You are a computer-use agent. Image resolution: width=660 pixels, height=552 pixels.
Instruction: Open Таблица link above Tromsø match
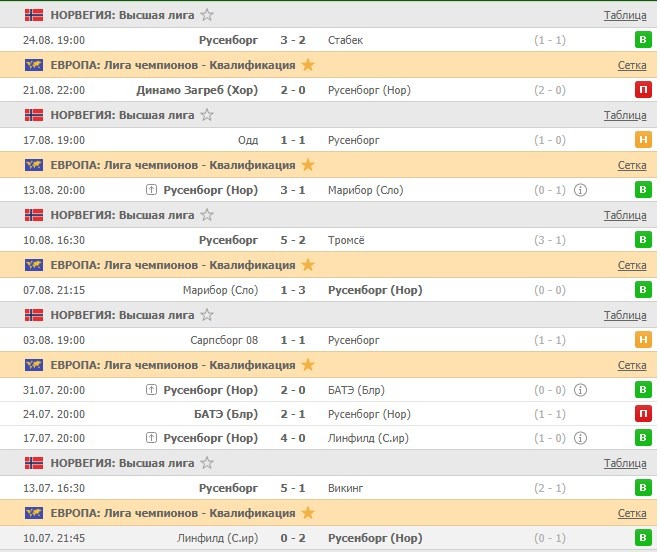tap(625, 215)
